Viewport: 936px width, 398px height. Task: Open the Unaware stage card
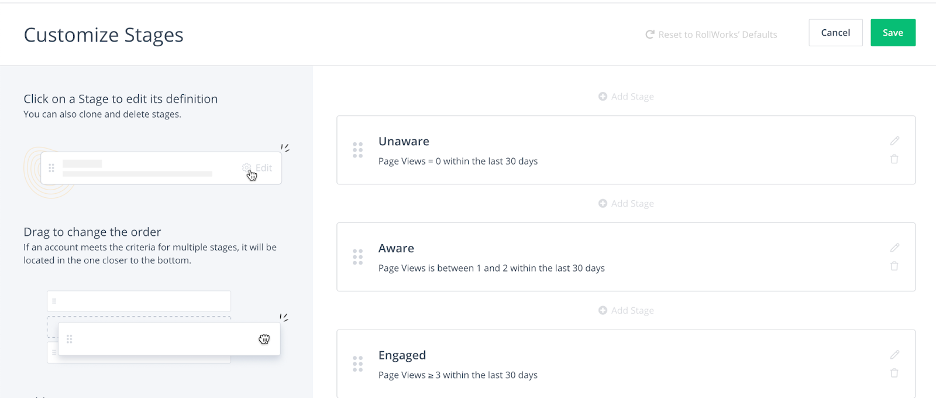coord(626,150)
